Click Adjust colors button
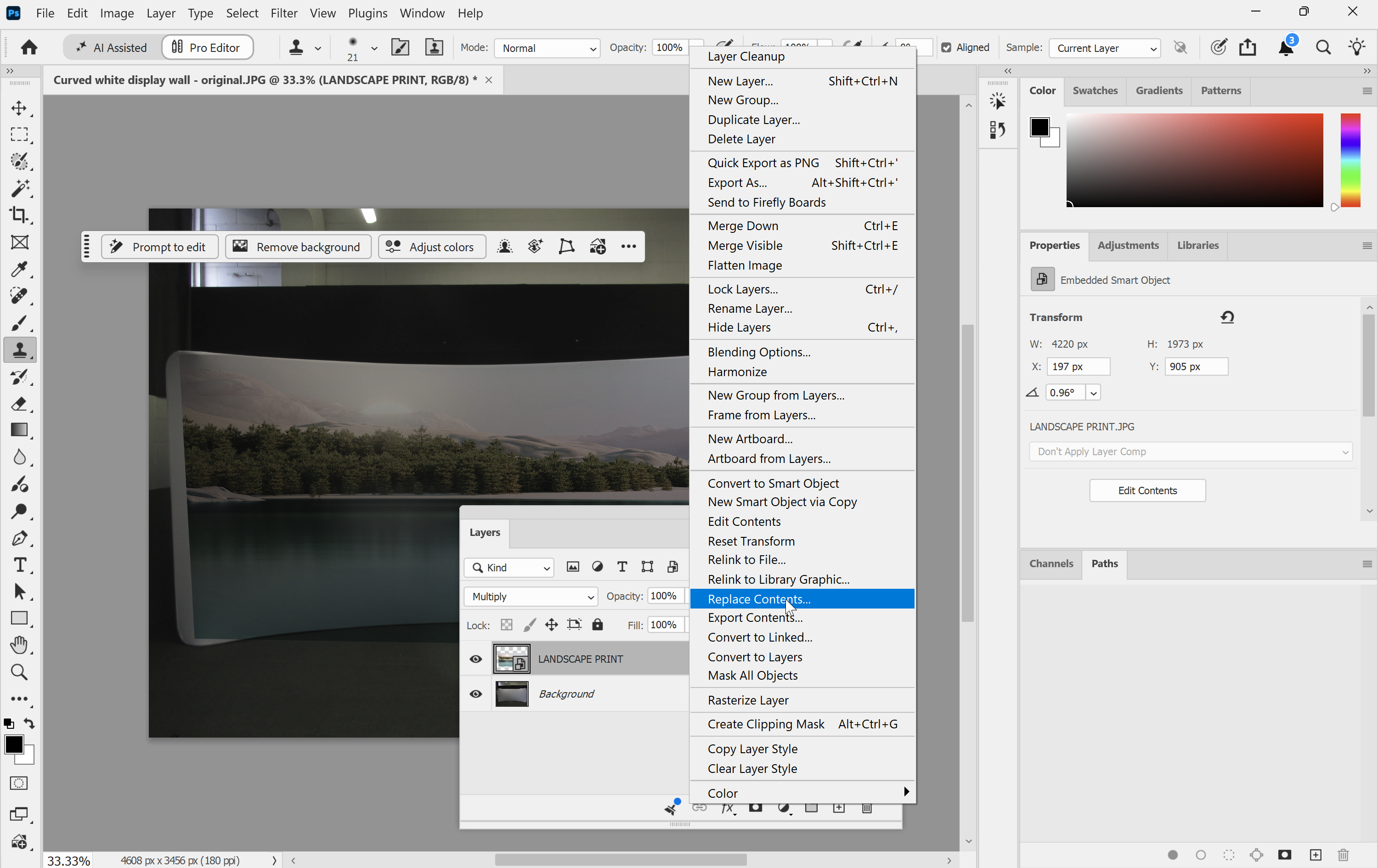1378x868 pixels. tap(431, 247)
